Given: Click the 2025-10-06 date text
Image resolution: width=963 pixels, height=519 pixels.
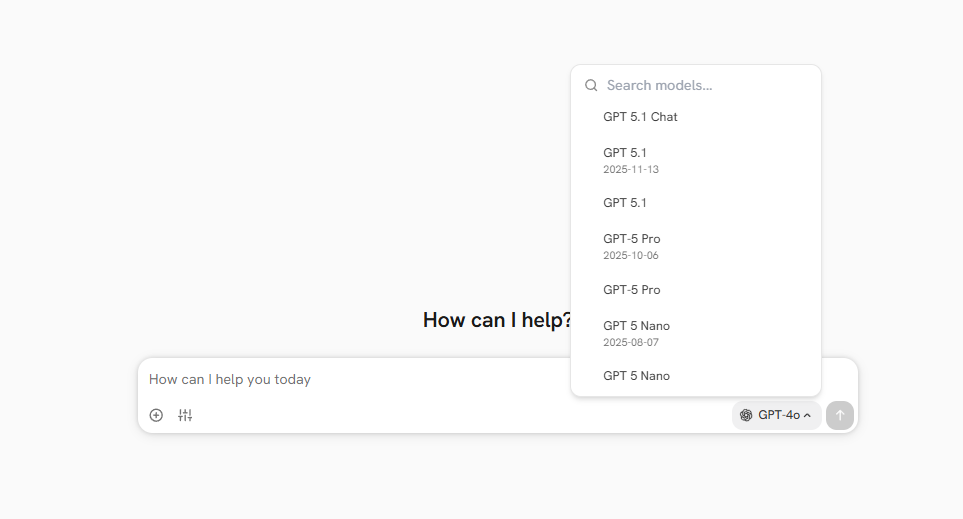Looking at the screenshot, I should click(631, 256).
